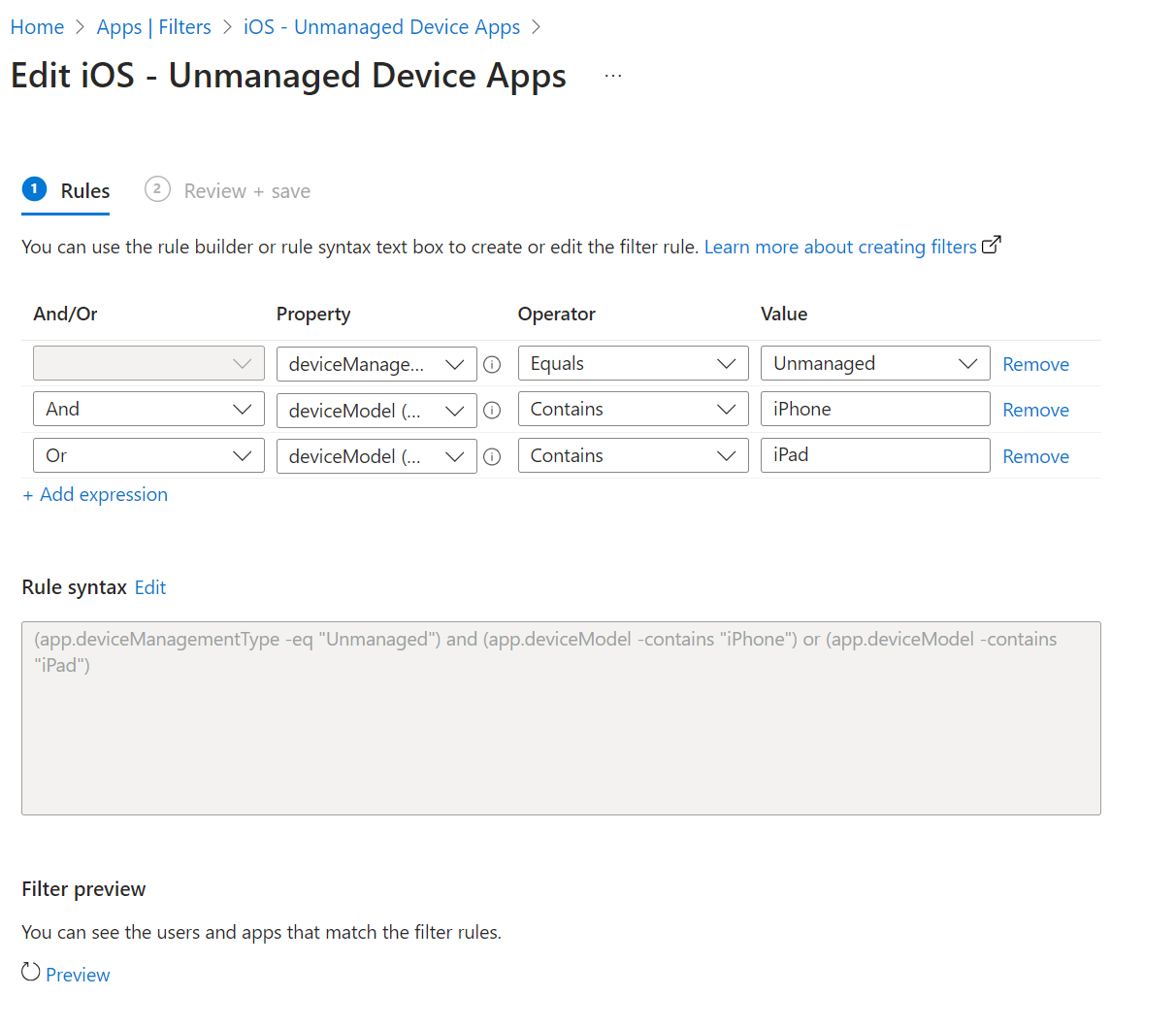Click the info icon beside the iPad rule's property
This screenshot has width=1176, height=1029.
tap(492, 456)
